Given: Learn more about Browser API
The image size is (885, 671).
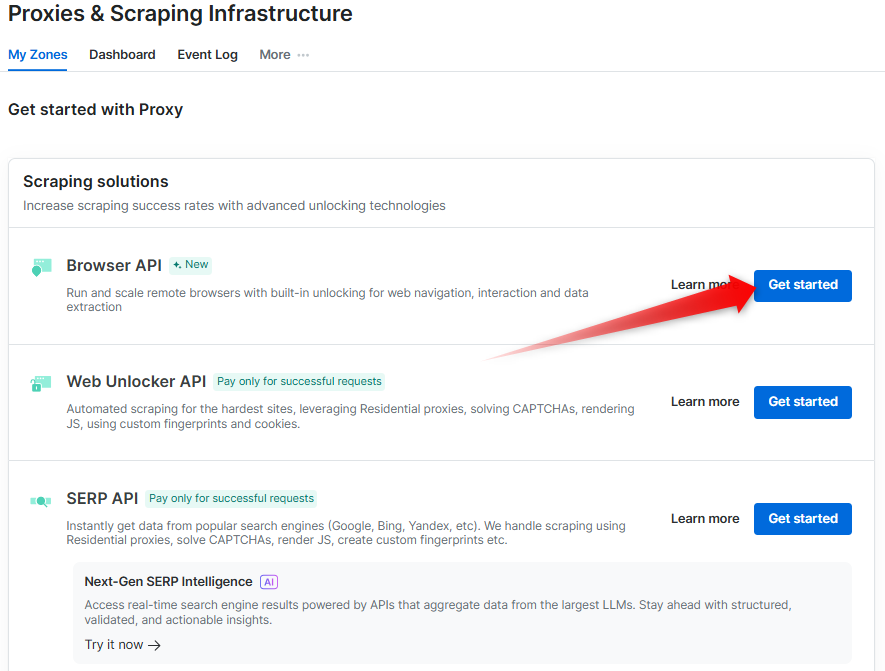Looking at the screenshot, I should coord(705,285).
